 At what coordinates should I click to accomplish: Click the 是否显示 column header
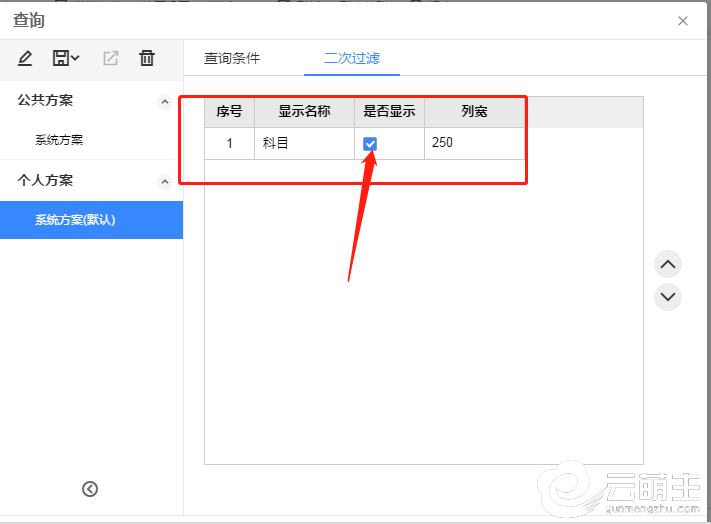[389, 112]
